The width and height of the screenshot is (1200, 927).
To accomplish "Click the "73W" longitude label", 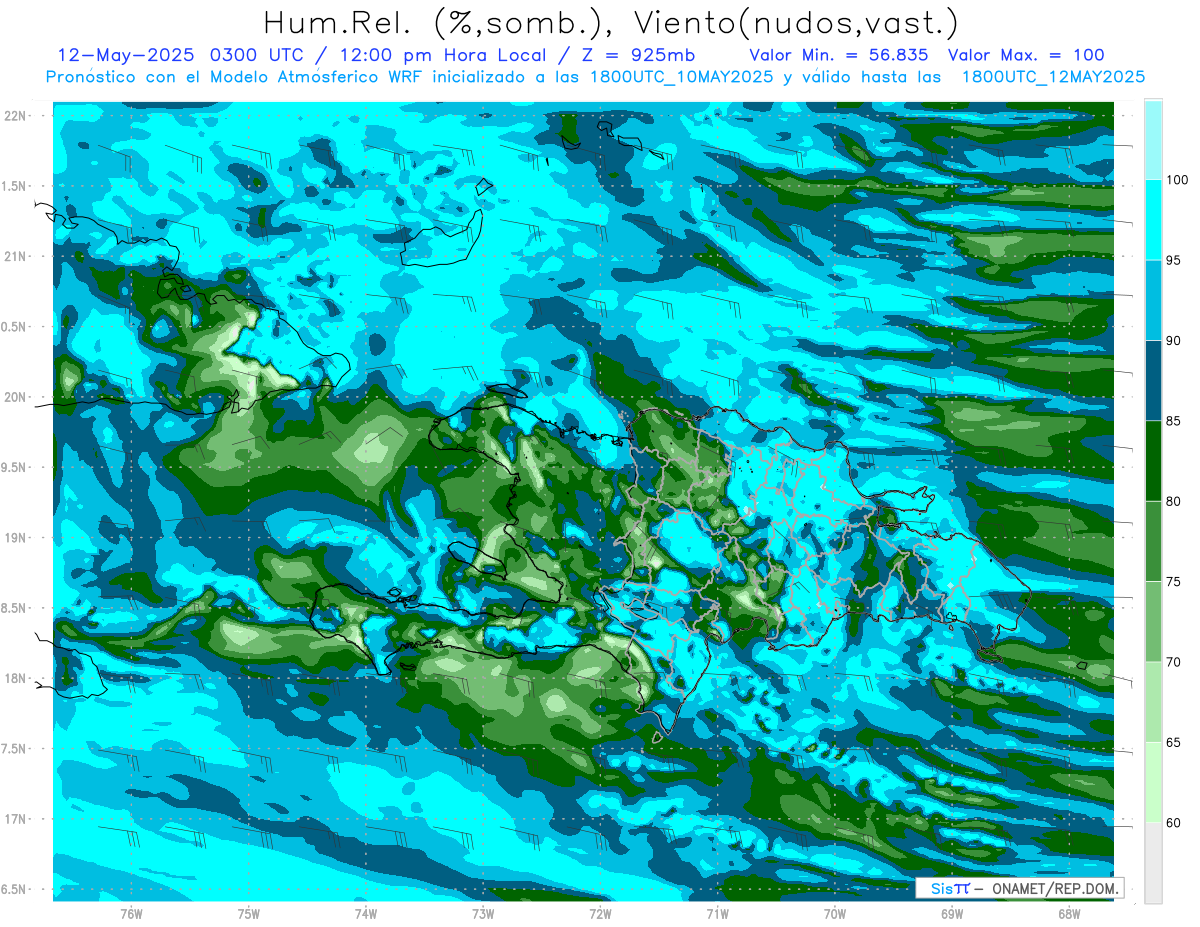I will coord(483,914).
